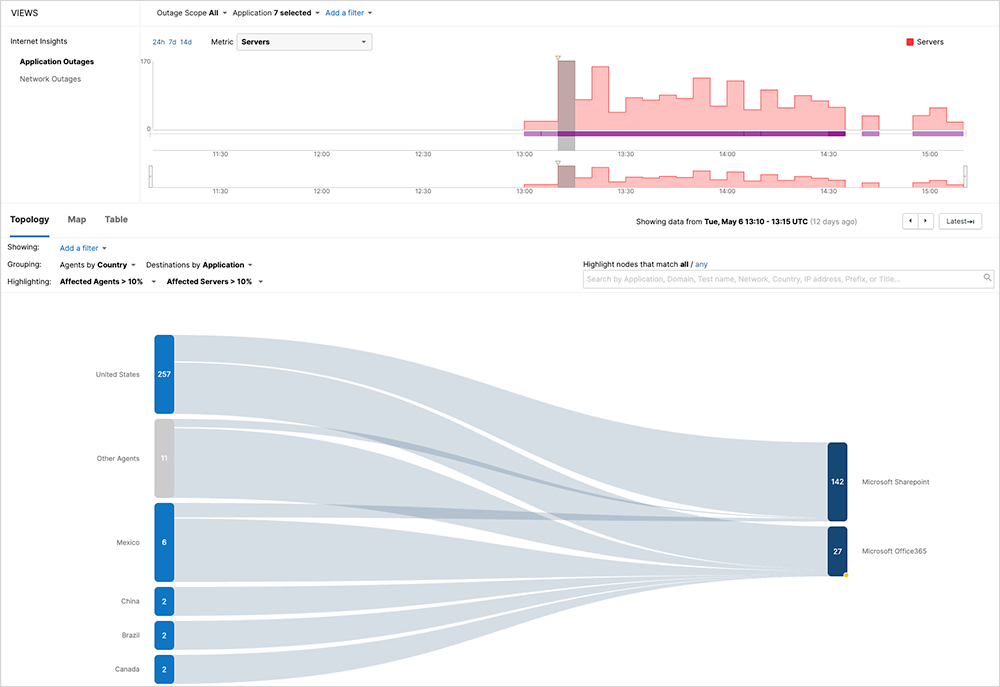Click the grey Other Agents node

point(164,458)
